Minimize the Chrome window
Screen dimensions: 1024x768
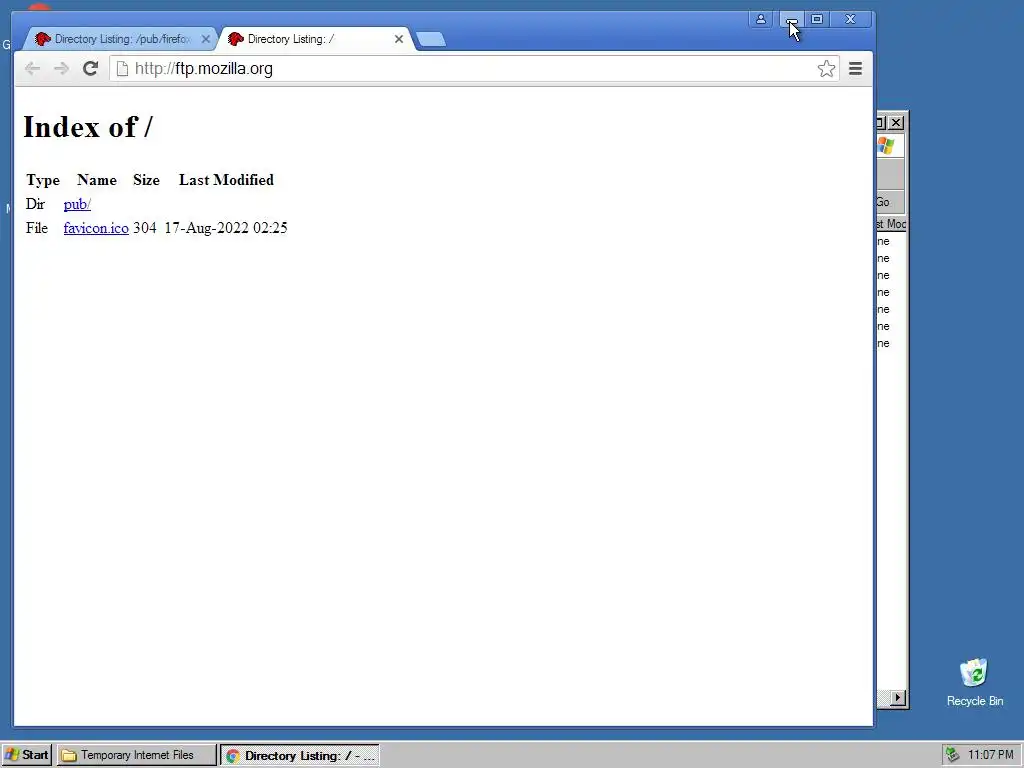pyautogui.click(x=792, y=20)
